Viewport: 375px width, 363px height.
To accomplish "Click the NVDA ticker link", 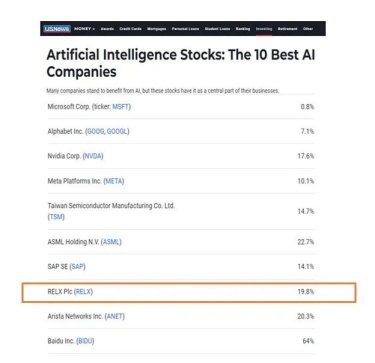I will point(93,156).
